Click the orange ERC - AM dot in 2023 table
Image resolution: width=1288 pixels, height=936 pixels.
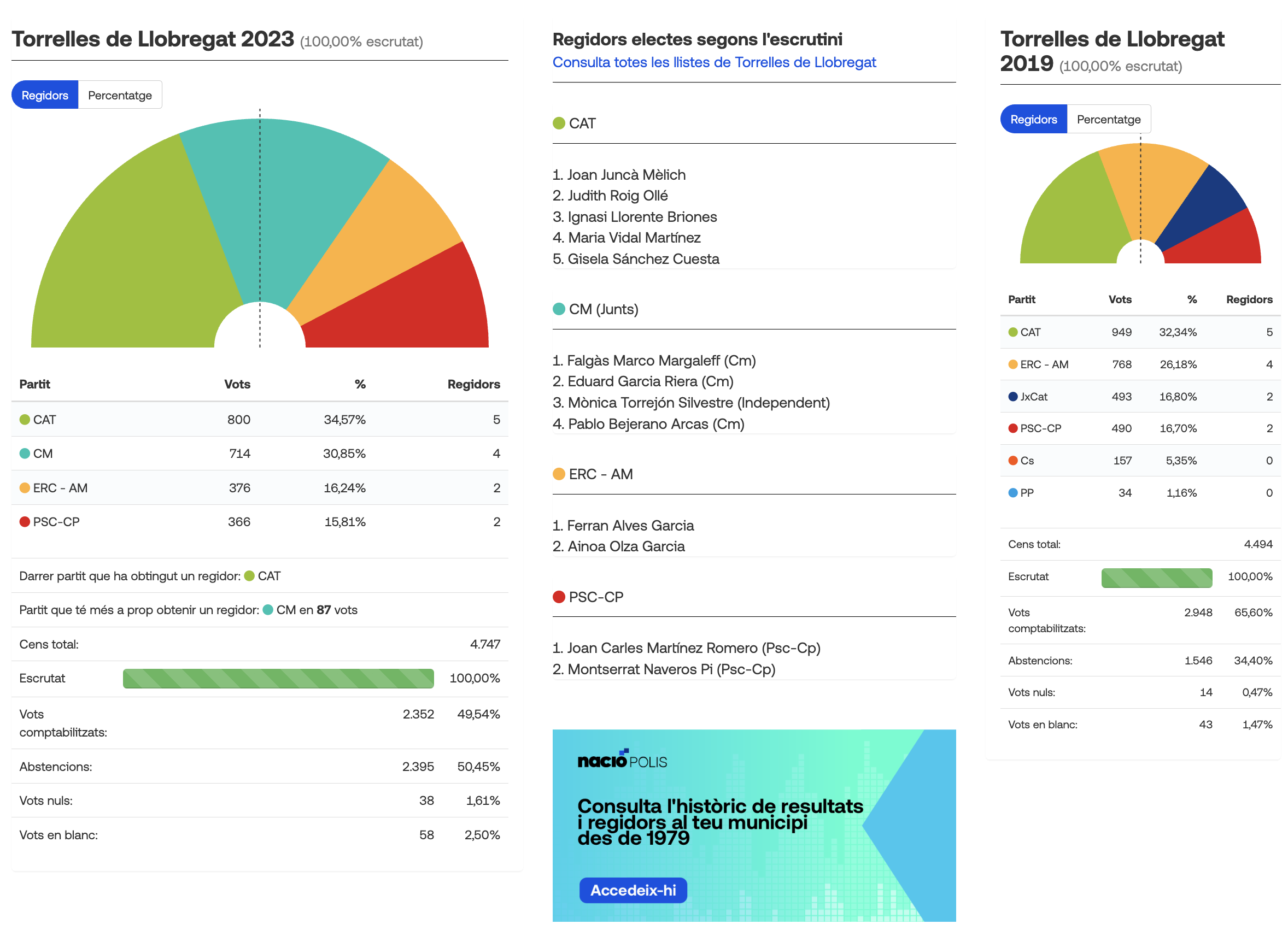coord(25,488)
